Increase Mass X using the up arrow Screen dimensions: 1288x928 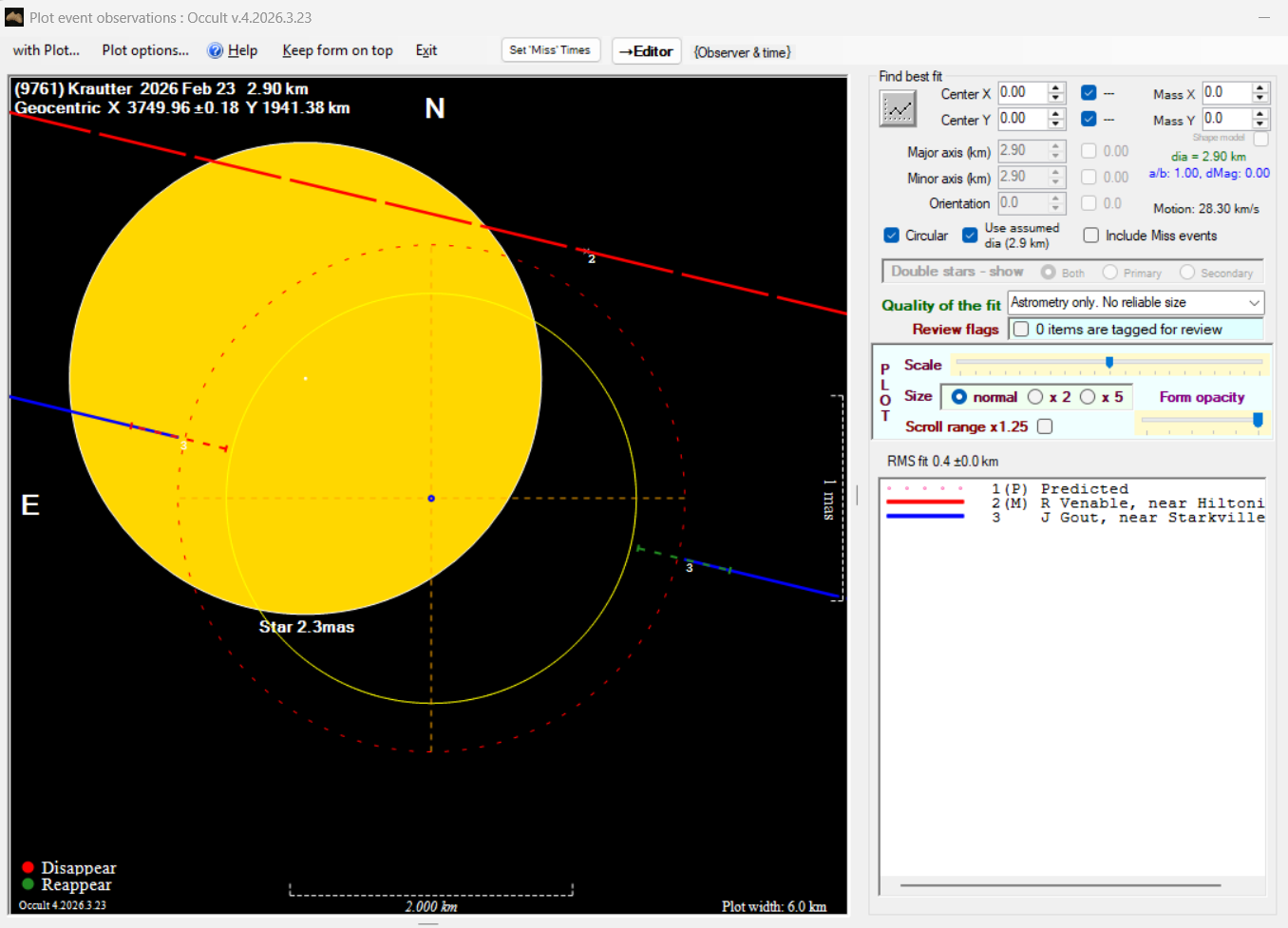(1260, 88)
